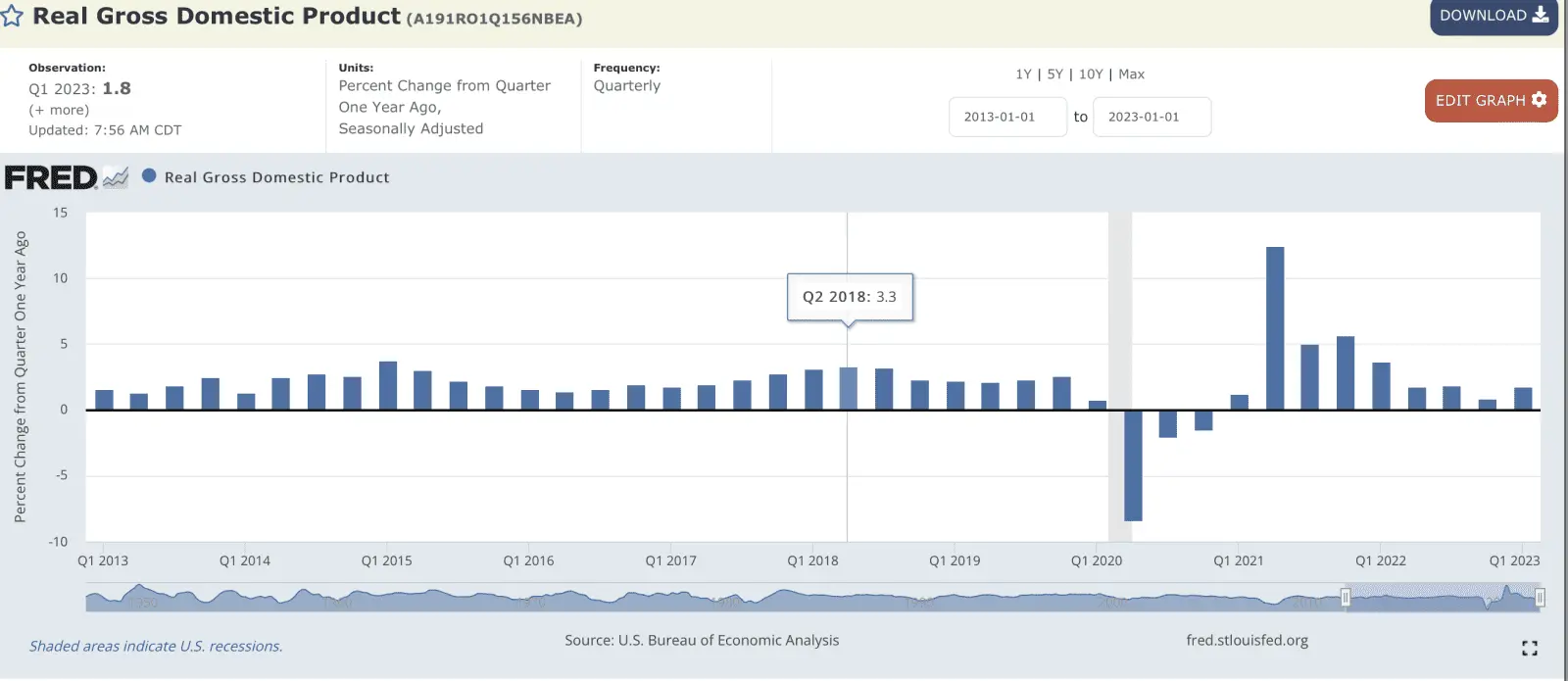
Task: Click the end date field 2023-01-01
Action: click(1151, 117)
